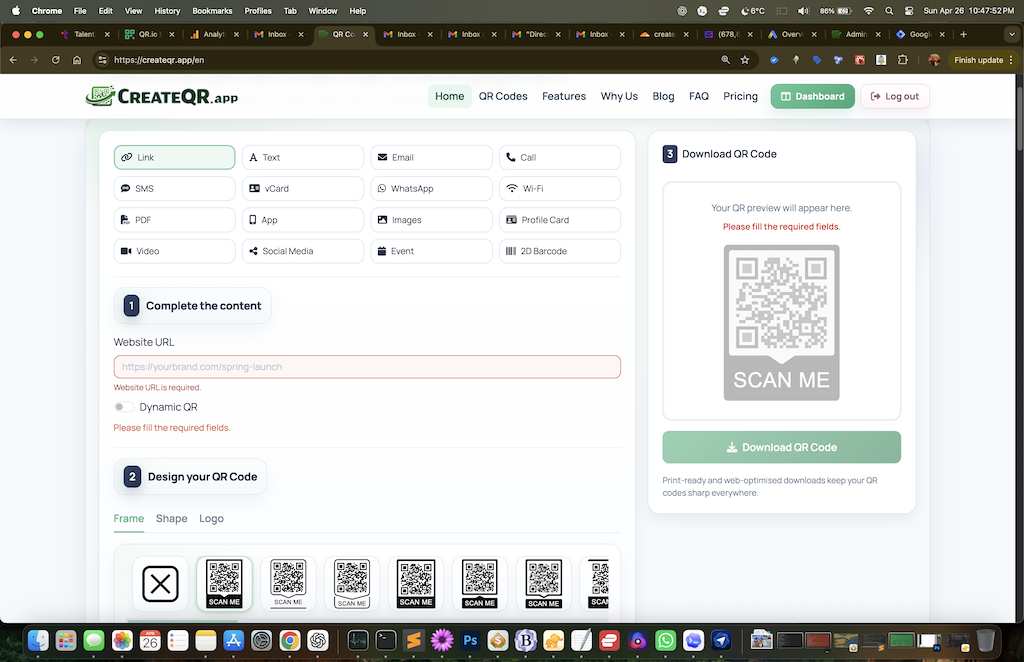This screenshot has width=1024, height=662.
Task: Pick the Images QR type
Action: pyautogui.click(x=432, y=220)
